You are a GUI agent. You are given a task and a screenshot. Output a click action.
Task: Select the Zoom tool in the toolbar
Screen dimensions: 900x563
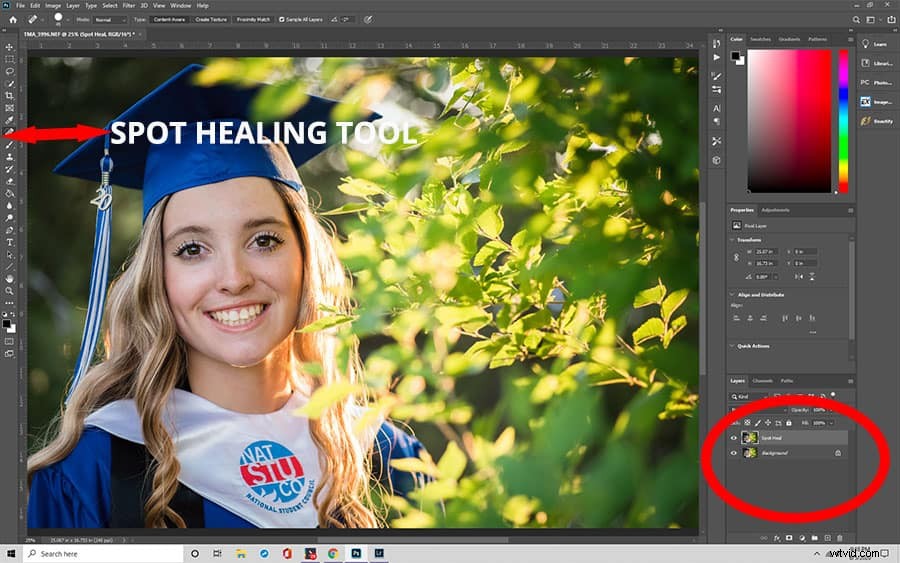click(x=9, y=291)
